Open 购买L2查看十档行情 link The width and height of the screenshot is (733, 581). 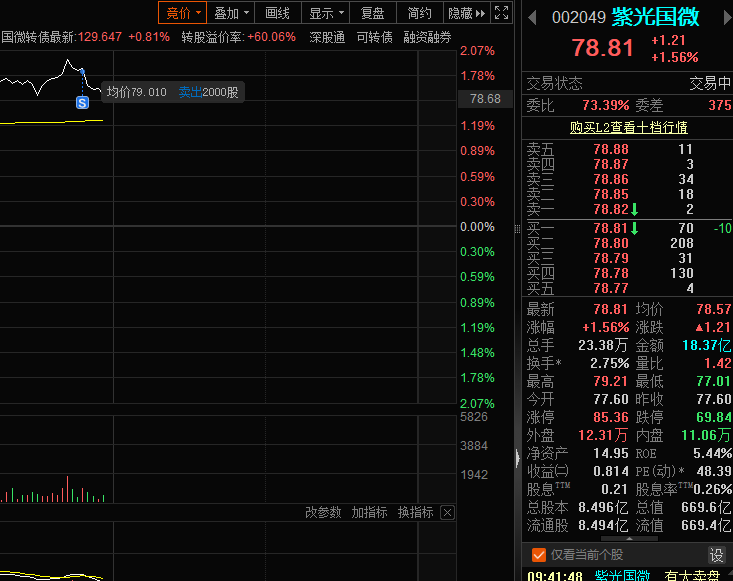point(628,127)
